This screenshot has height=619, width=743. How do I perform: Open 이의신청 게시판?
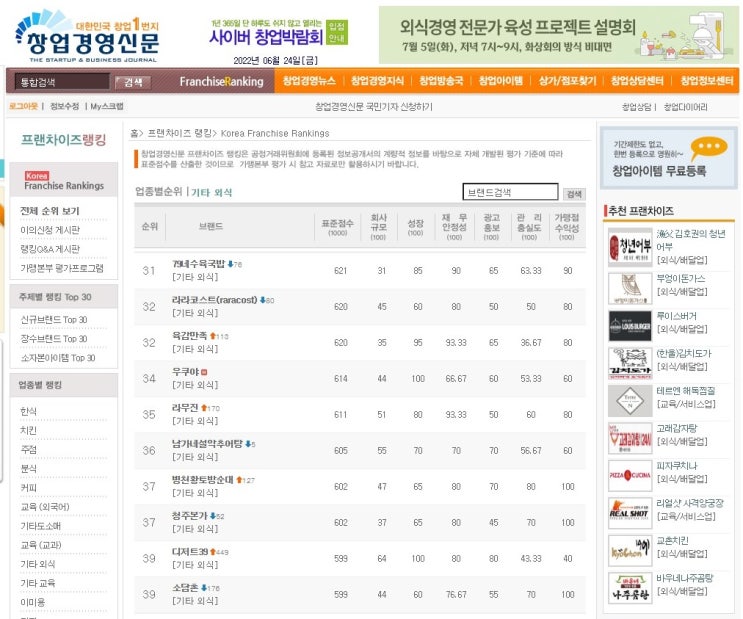click(49, 230)
